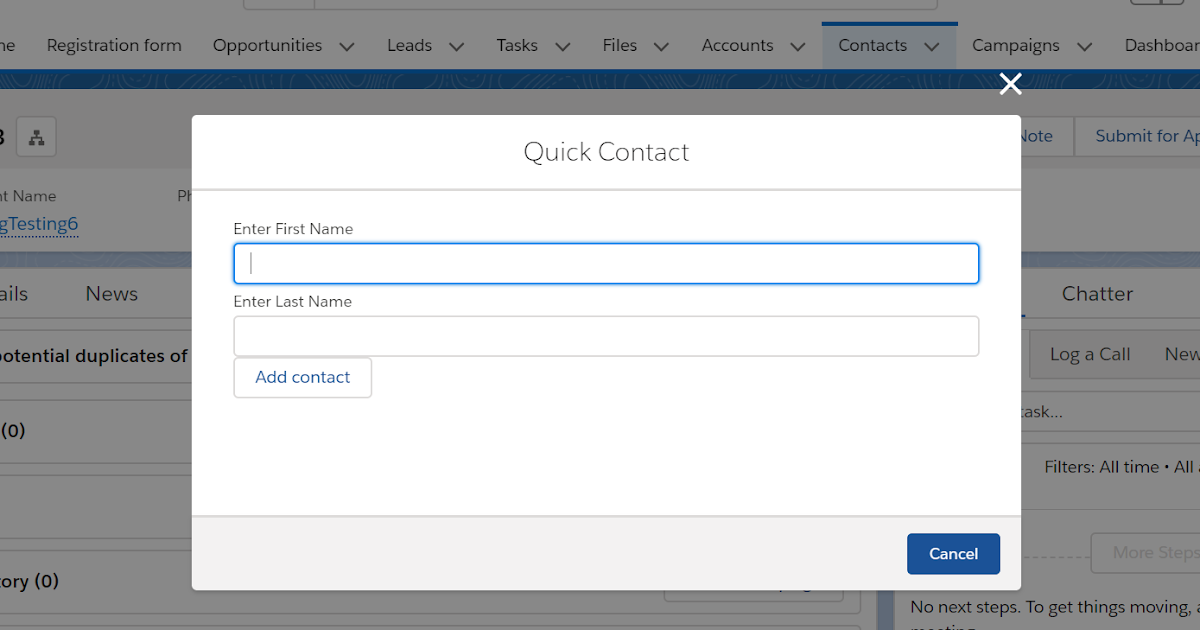1200x630 pixels.
Task: Open the Opportunities dropdown menu
Action: click(346, 45)
